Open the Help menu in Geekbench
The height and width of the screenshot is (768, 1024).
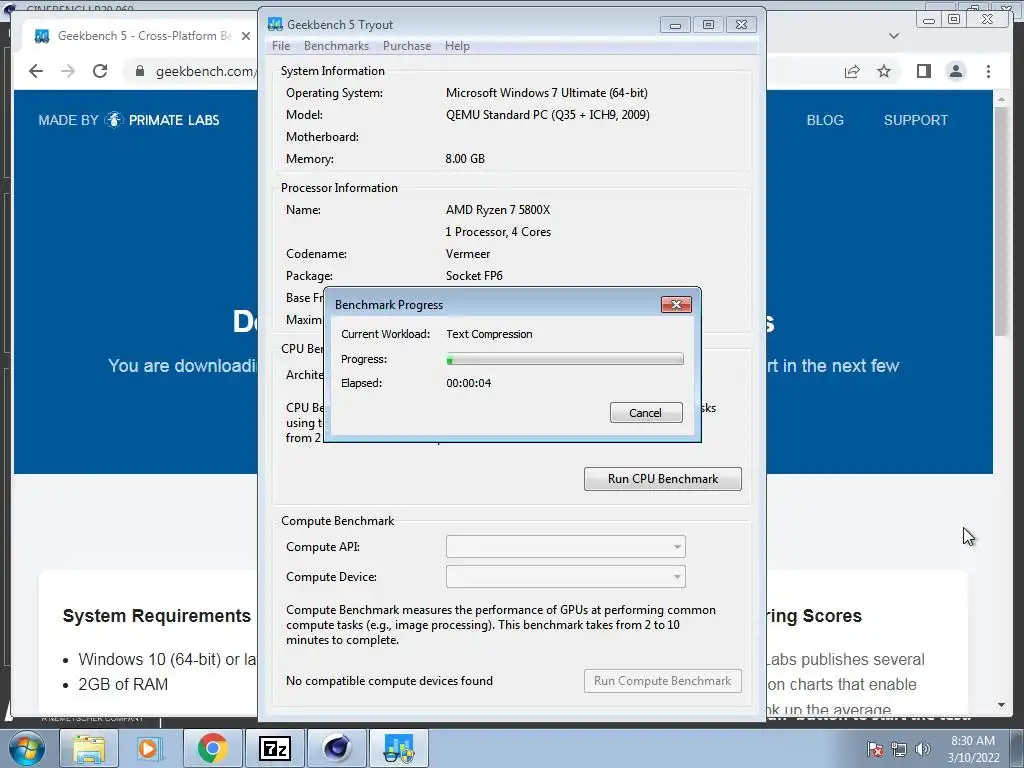[x=457, y=46]
